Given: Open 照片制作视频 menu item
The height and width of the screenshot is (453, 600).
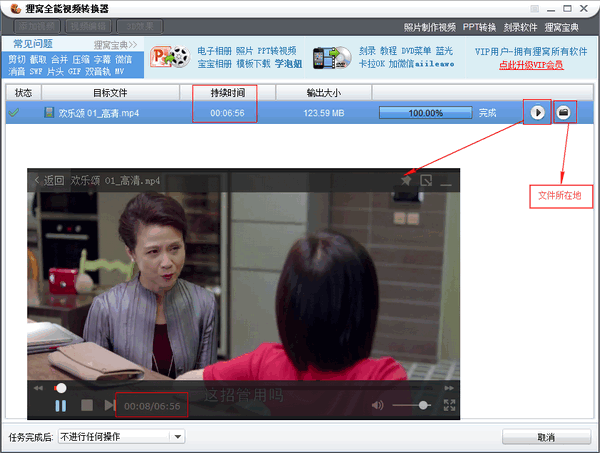Looking at the screenshot, I should (430, 27).
